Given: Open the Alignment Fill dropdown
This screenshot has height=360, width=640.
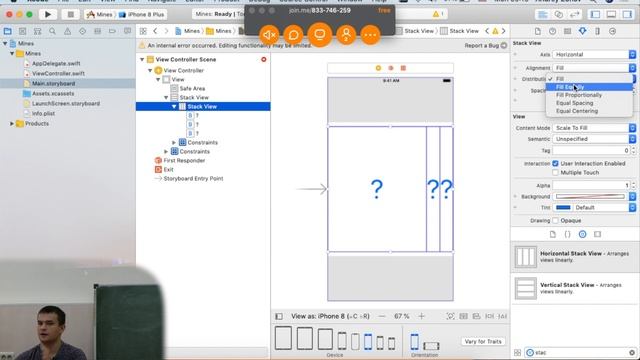Looking at the screenshot, I should [x=594, y=68].
